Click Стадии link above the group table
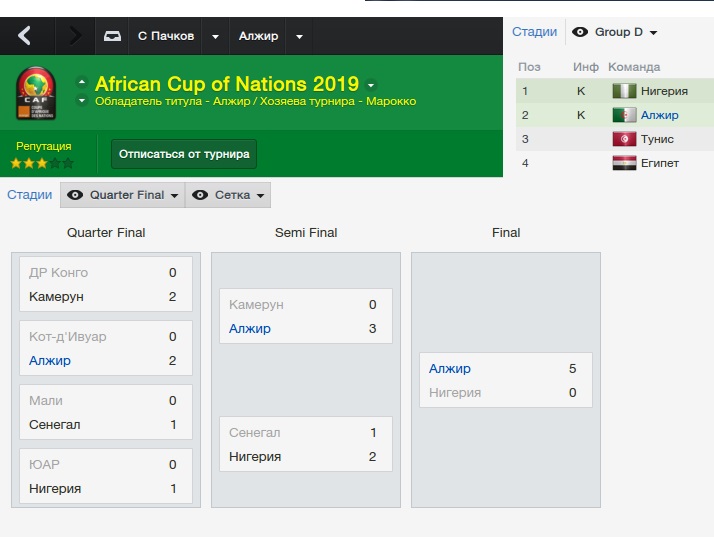 point(534,32)
